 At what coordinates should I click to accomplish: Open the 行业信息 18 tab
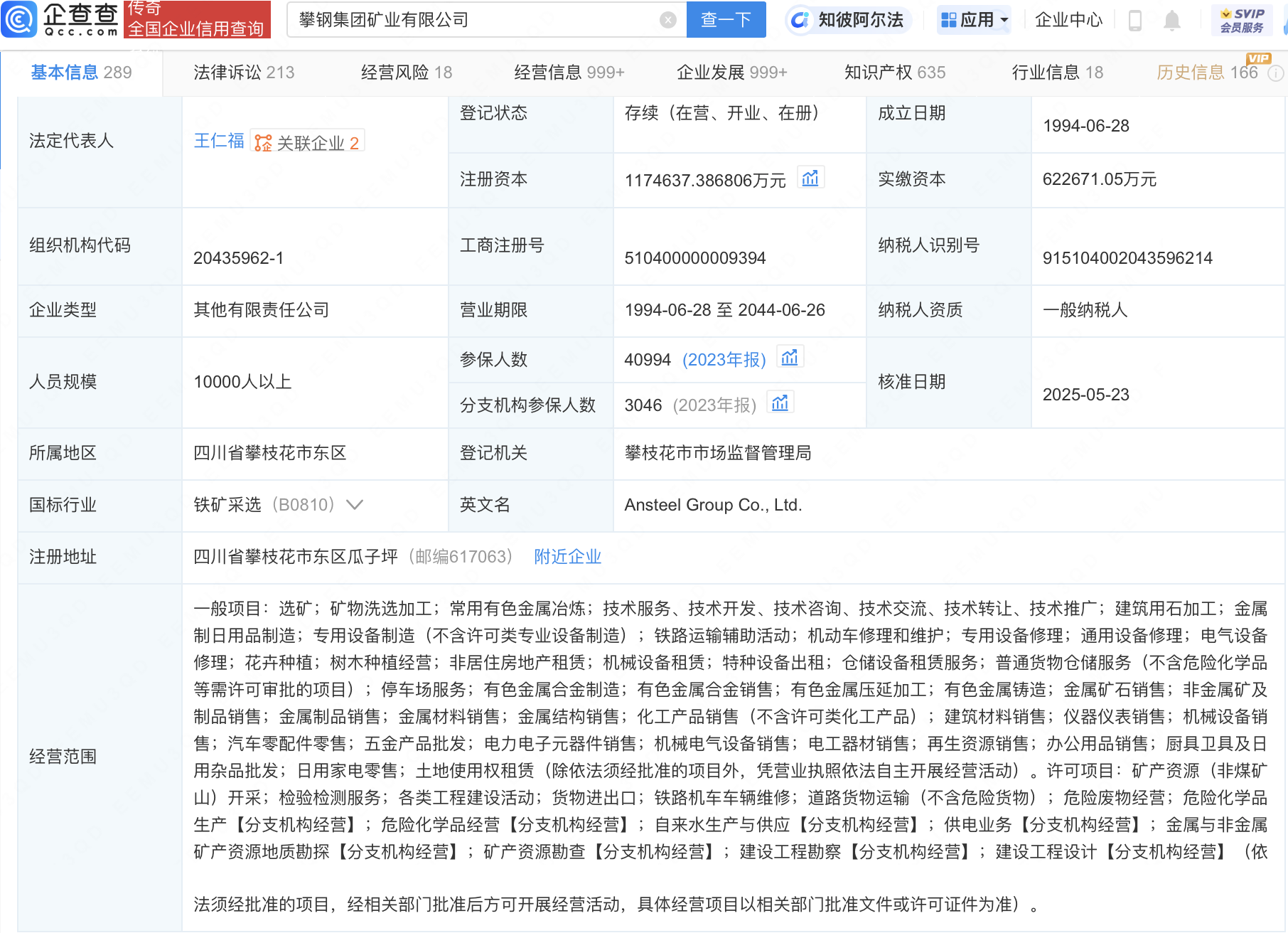tap(1058, 73)
